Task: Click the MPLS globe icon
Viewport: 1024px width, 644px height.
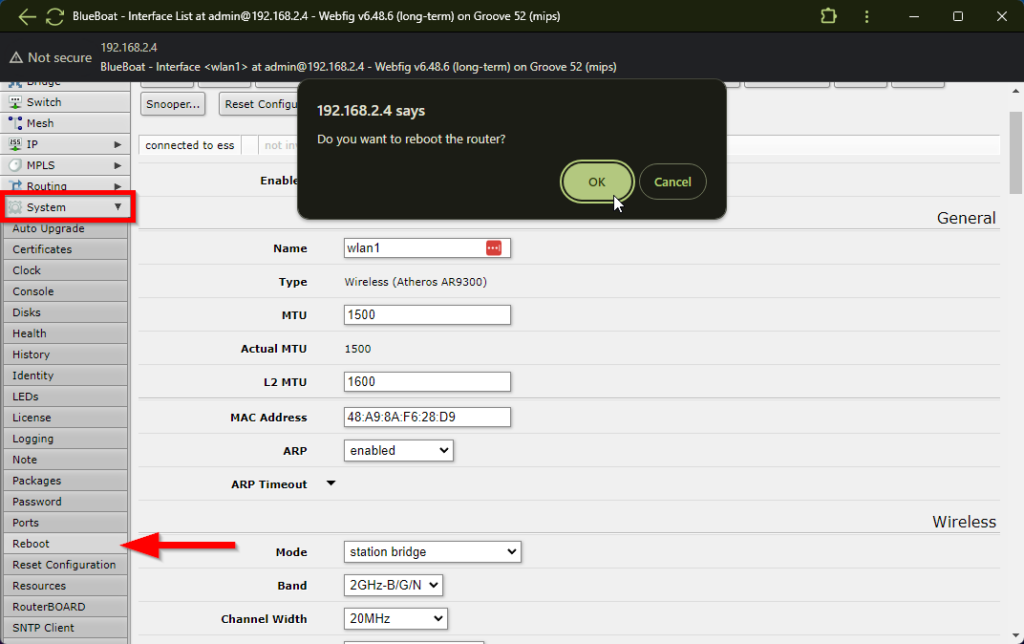Action: pos(16,165)
